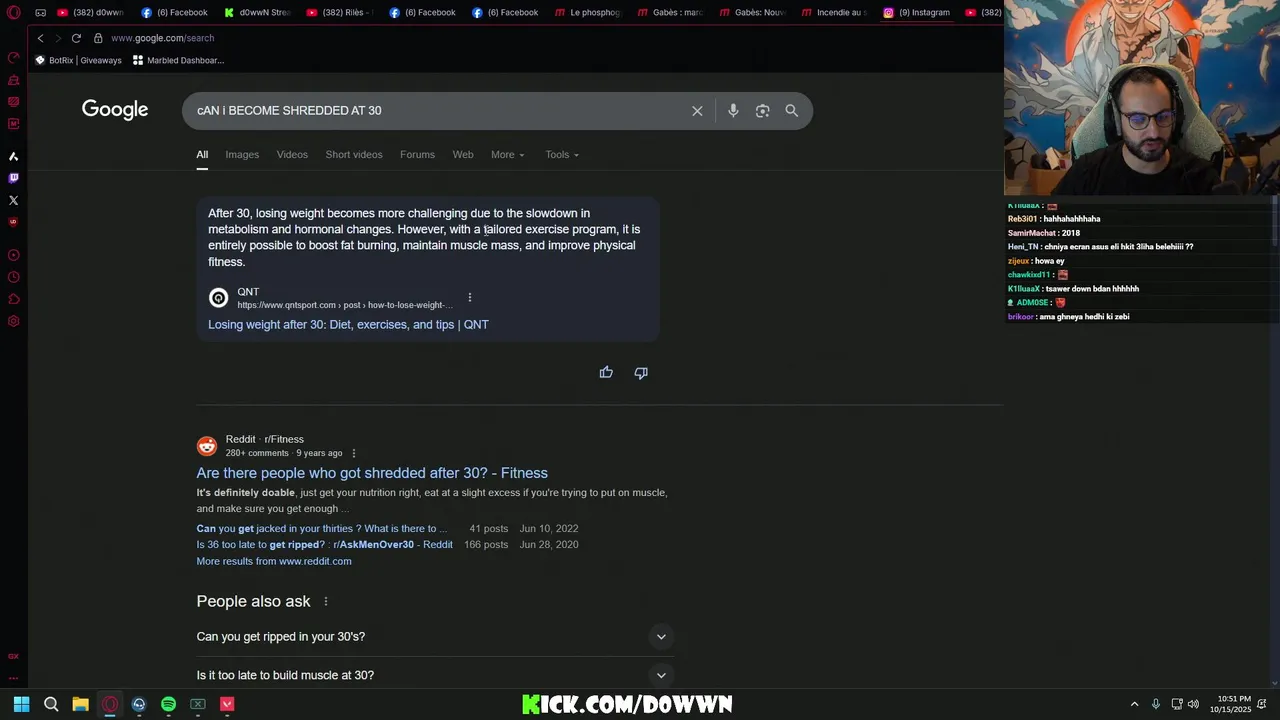Switch to the Forums search tab
This screenshot has width=1280, height=720.
(x=417, y=155)
